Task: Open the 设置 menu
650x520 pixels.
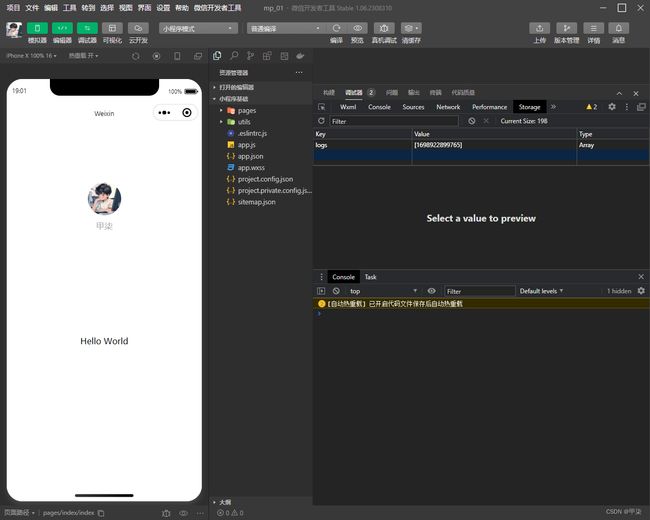Action: coord(163,7)
